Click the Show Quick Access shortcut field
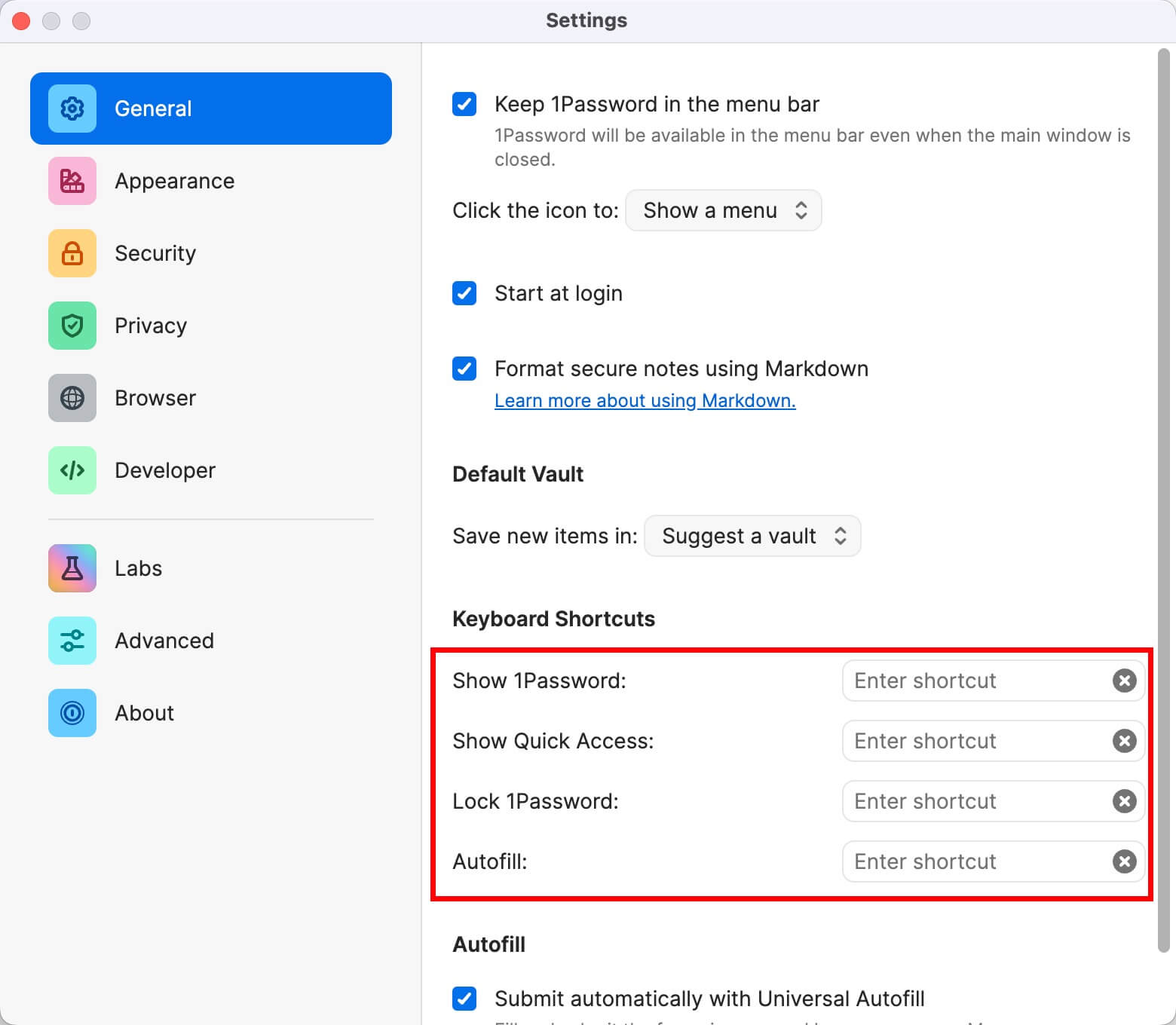 (994, 741)
